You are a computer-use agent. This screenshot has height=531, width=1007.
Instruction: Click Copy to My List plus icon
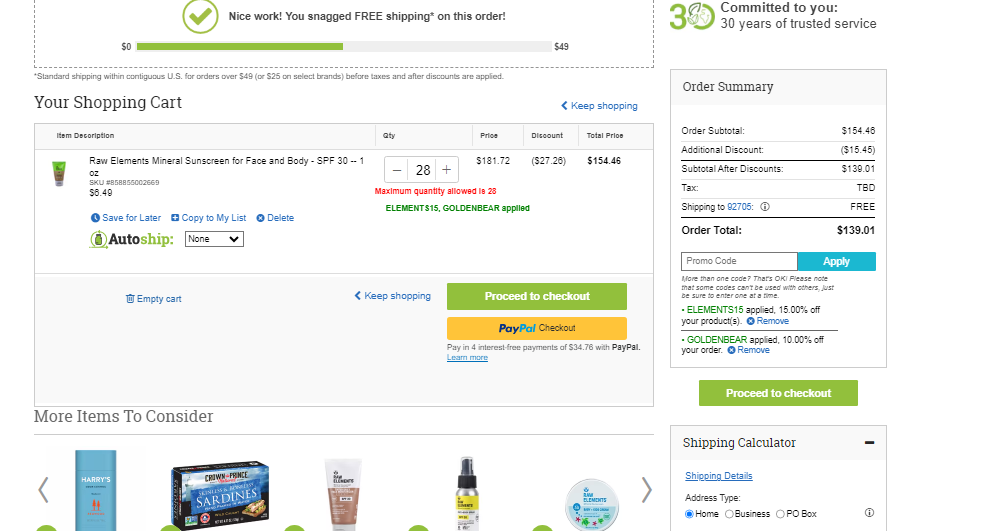(x=175, y=218)
